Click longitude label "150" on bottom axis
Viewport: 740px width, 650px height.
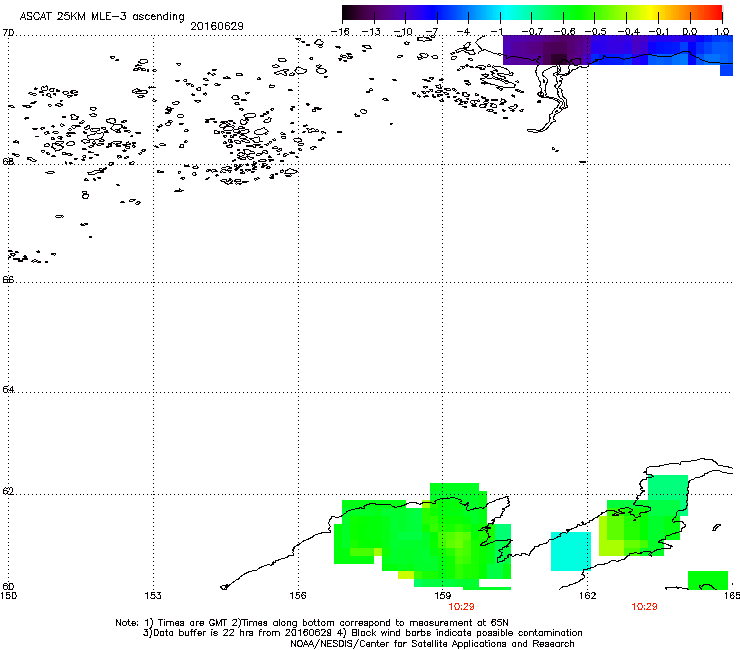[x=8, y=595]
